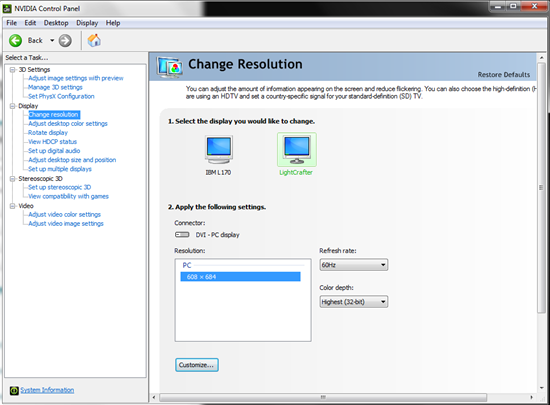Click Restore Defaults link
Screen dimensions: 550x405
pyautogui.click(x=504, y=75)
